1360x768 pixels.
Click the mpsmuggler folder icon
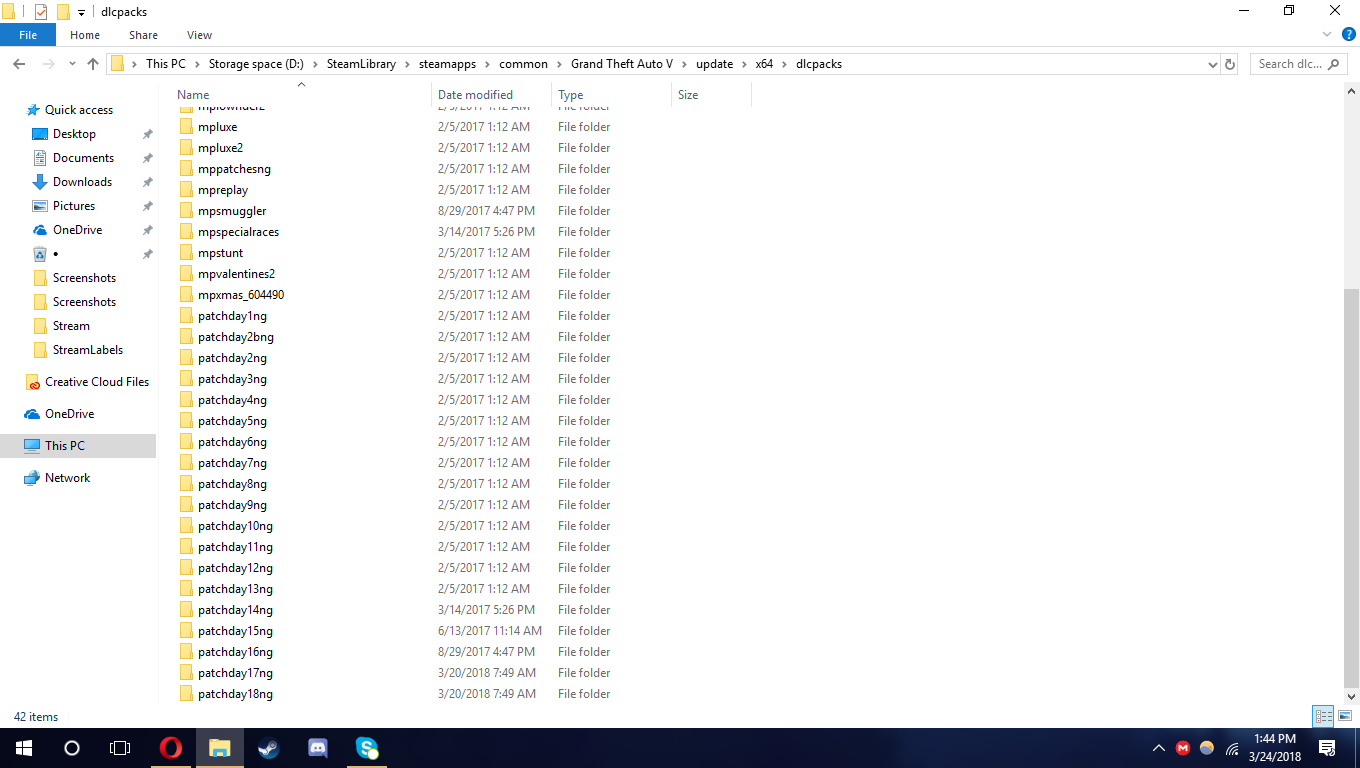pyautogui.click(x=186, y=211)
